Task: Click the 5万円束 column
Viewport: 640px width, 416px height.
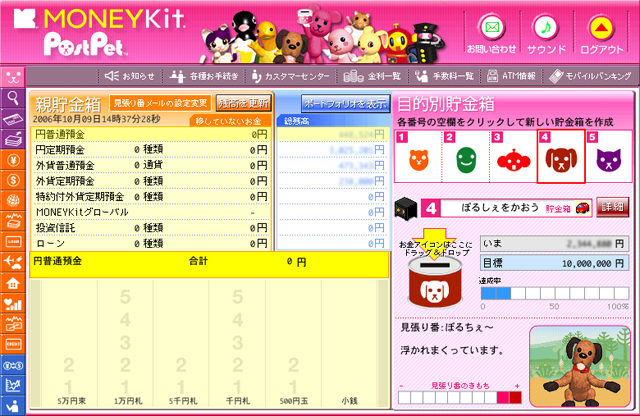Action: [x=69, y=343]
